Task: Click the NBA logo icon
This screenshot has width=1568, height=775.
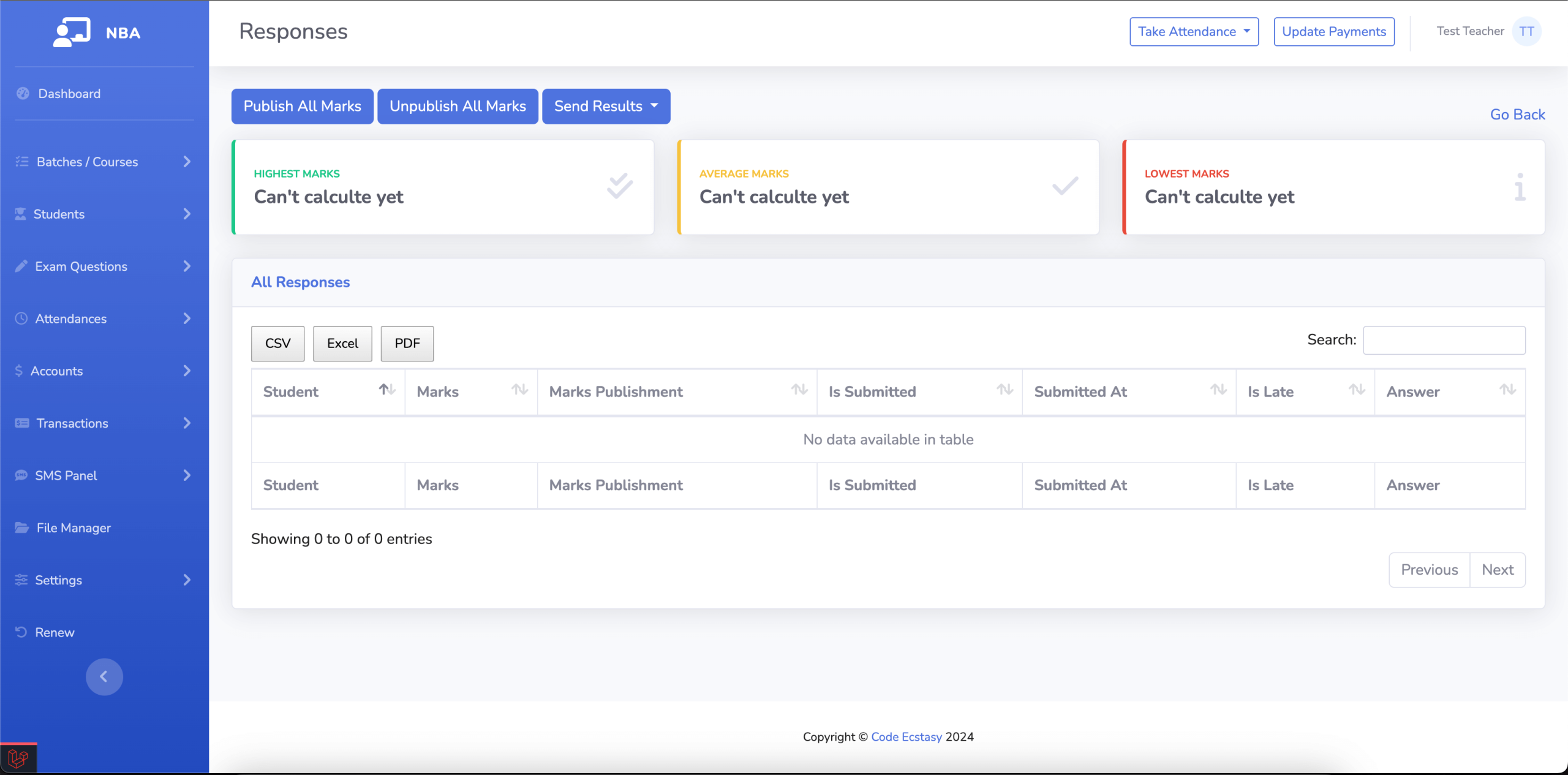Action: pos(72,32)
